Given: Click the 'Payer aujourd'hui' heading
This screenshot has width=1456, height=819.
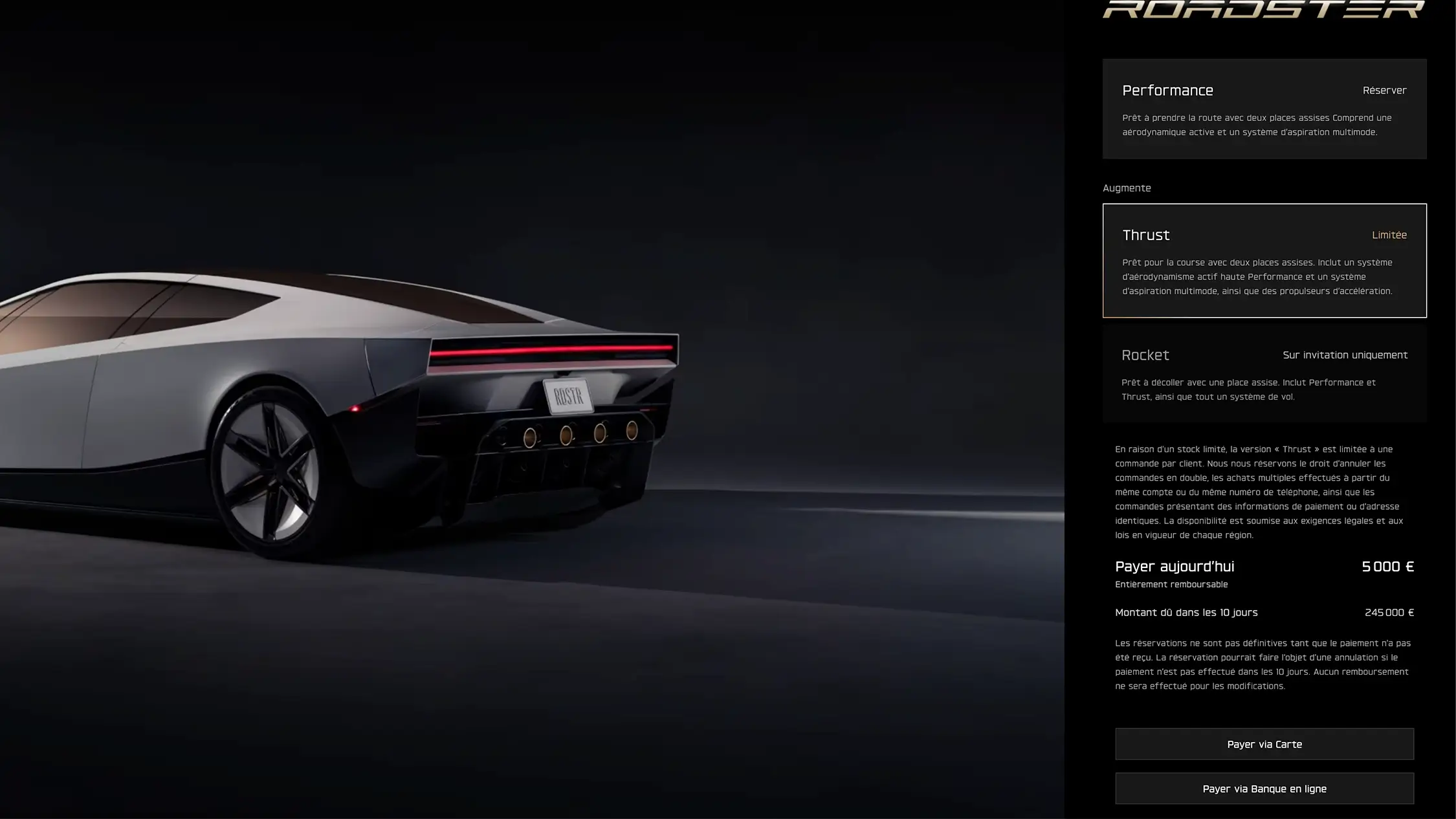Looking at the screenshot, I should coord(1175,567).
